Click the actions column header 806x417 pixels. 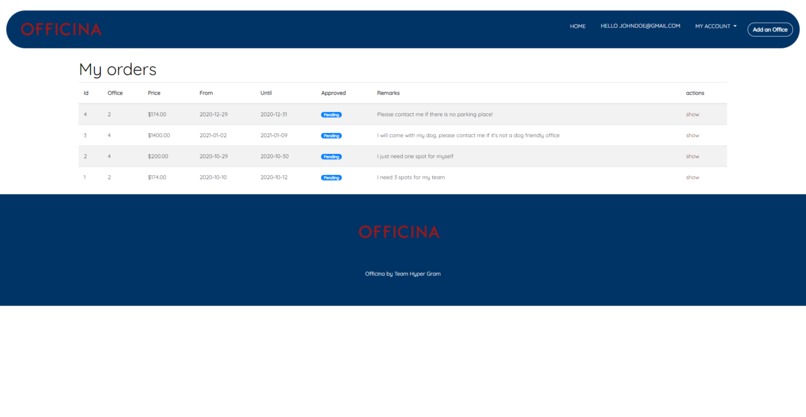click(695, 93)
